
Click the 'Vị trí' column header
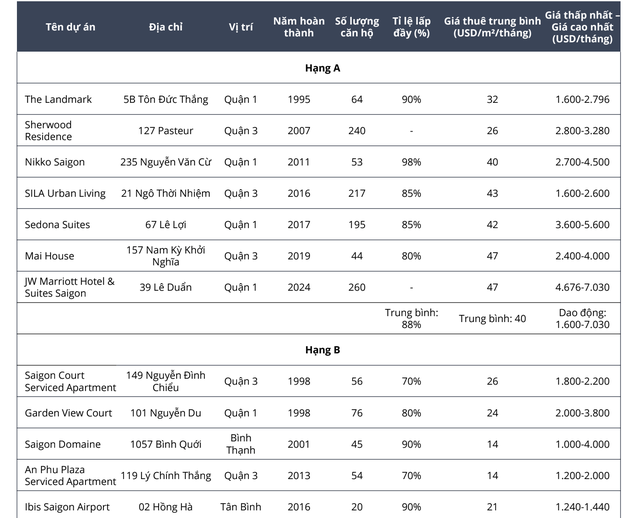coord(241,27)
